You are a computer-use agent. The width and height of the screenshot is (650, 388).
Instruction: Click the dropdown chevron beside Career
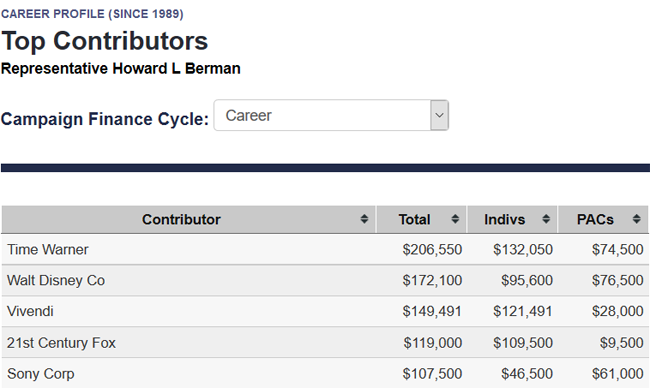pos(439,115)
